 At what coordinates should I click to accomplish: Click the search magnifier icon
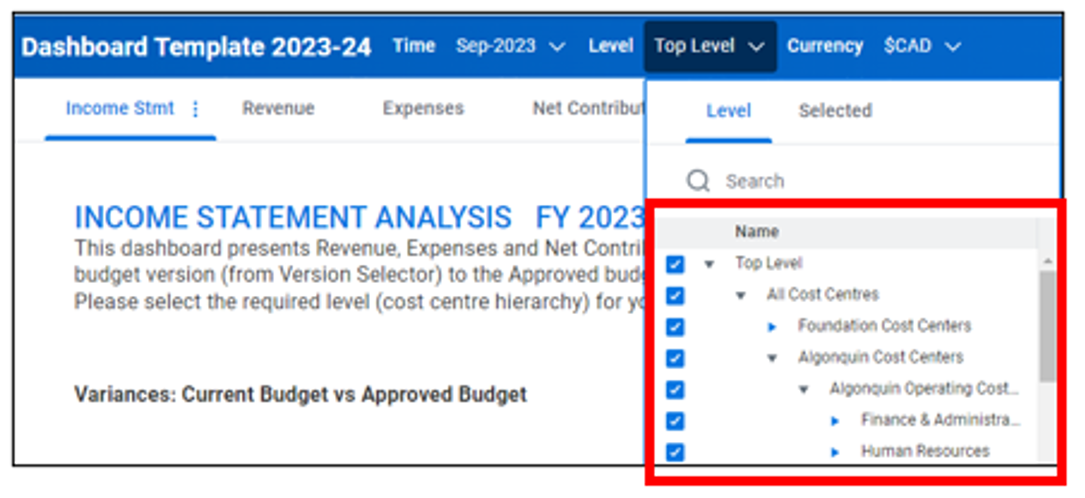(x=698, y=181)
